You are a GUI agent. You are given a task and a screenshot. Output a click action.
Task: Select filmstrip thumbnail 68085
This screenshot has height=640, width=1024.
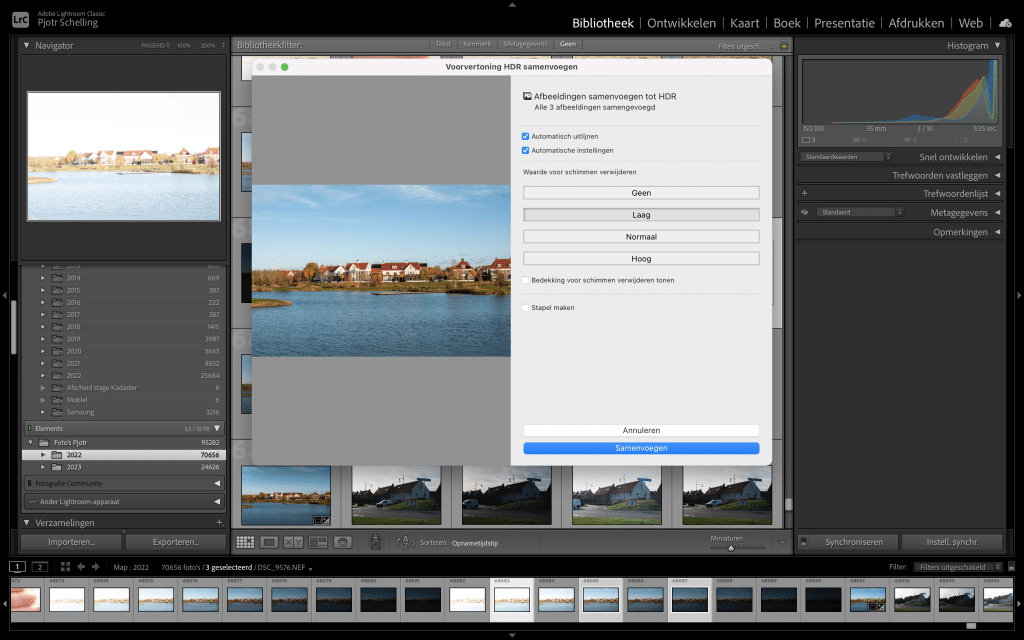pyautogui.click(x=601, y=599)
